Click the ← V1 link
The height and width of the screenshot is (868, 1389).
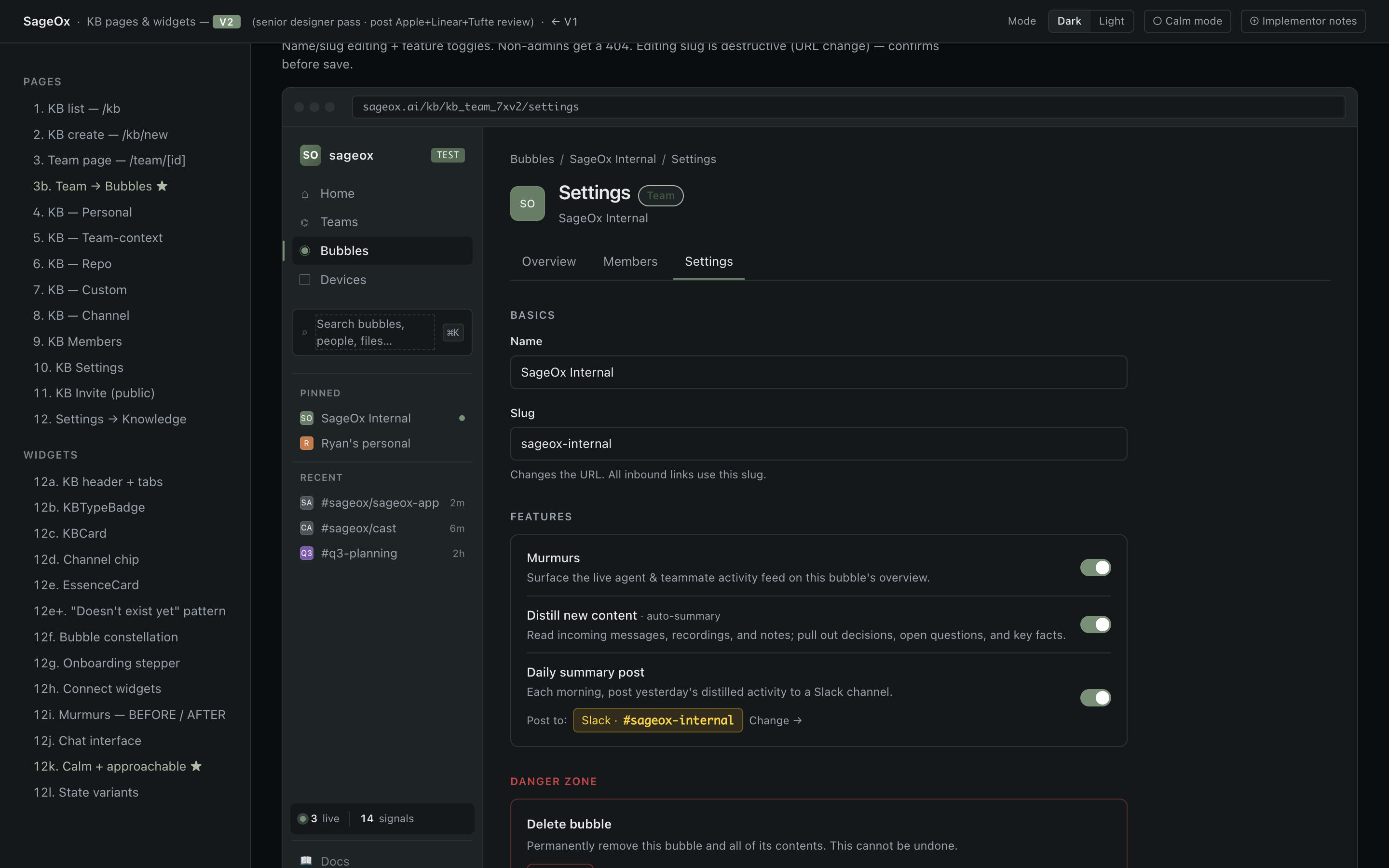tap(564, 22)
